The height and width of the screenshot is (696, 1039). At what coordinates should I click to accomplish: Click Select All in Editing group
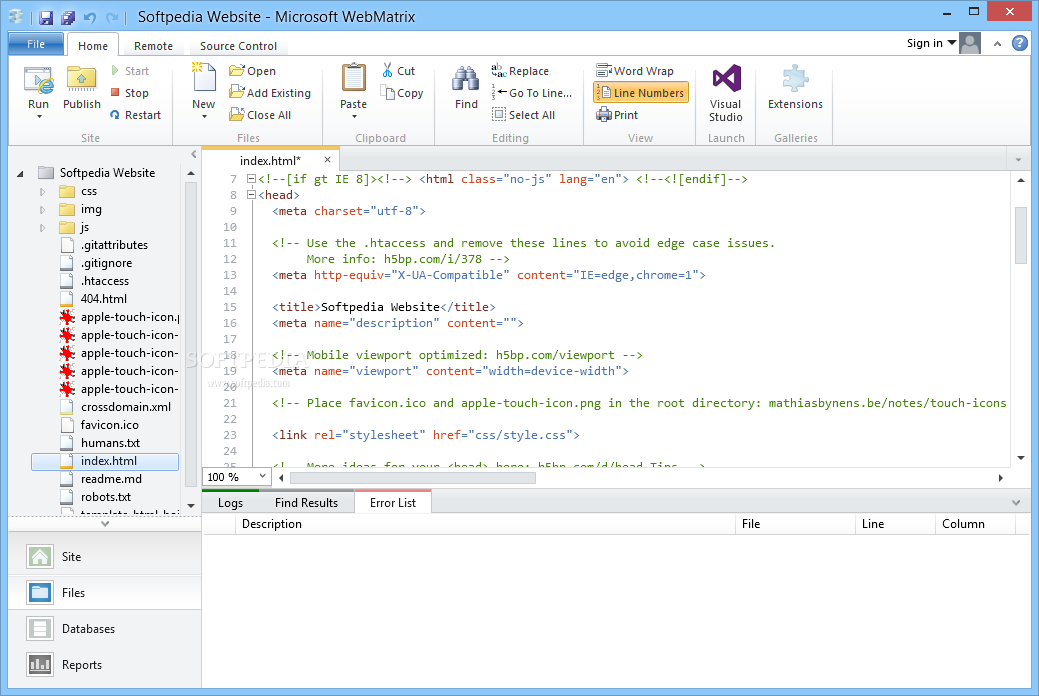523,115
